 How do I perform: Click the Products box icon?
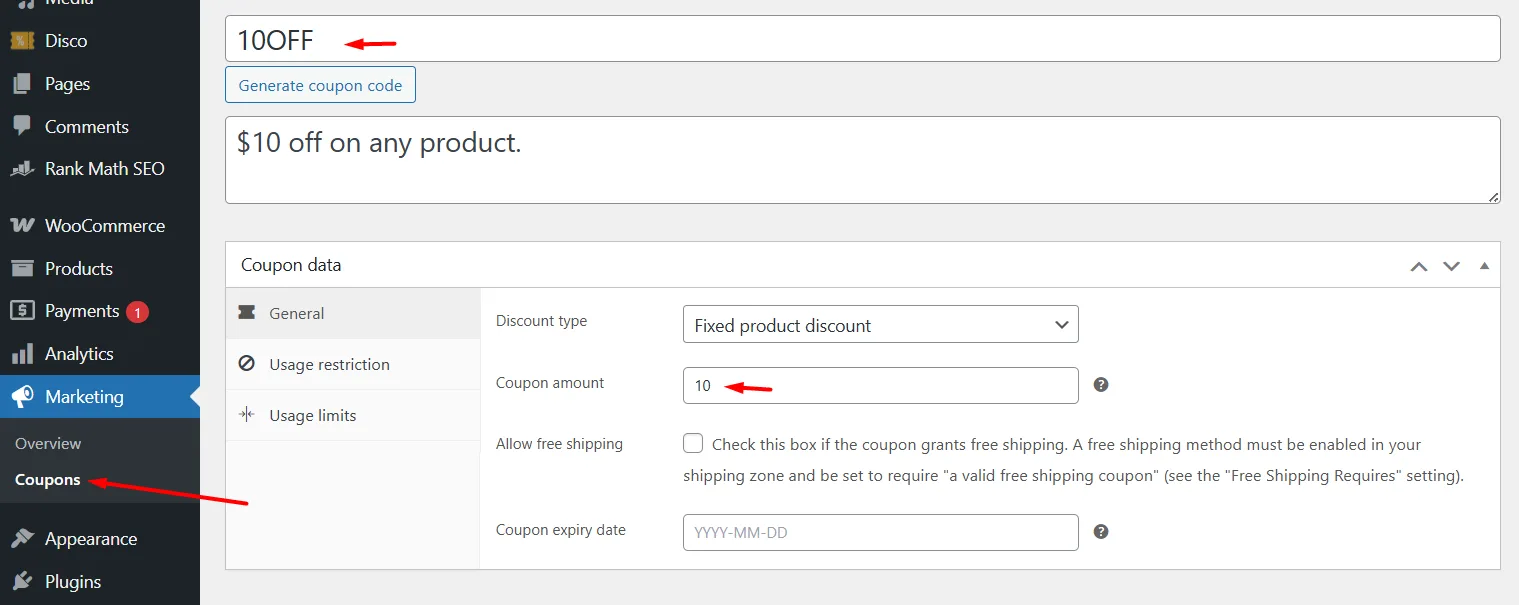click(22, 269)
